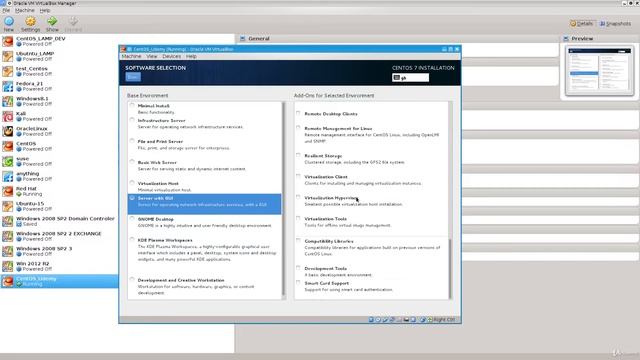Click the green Show arrow toolbar icon
The image size is (640, 360).
click(52, 21)
